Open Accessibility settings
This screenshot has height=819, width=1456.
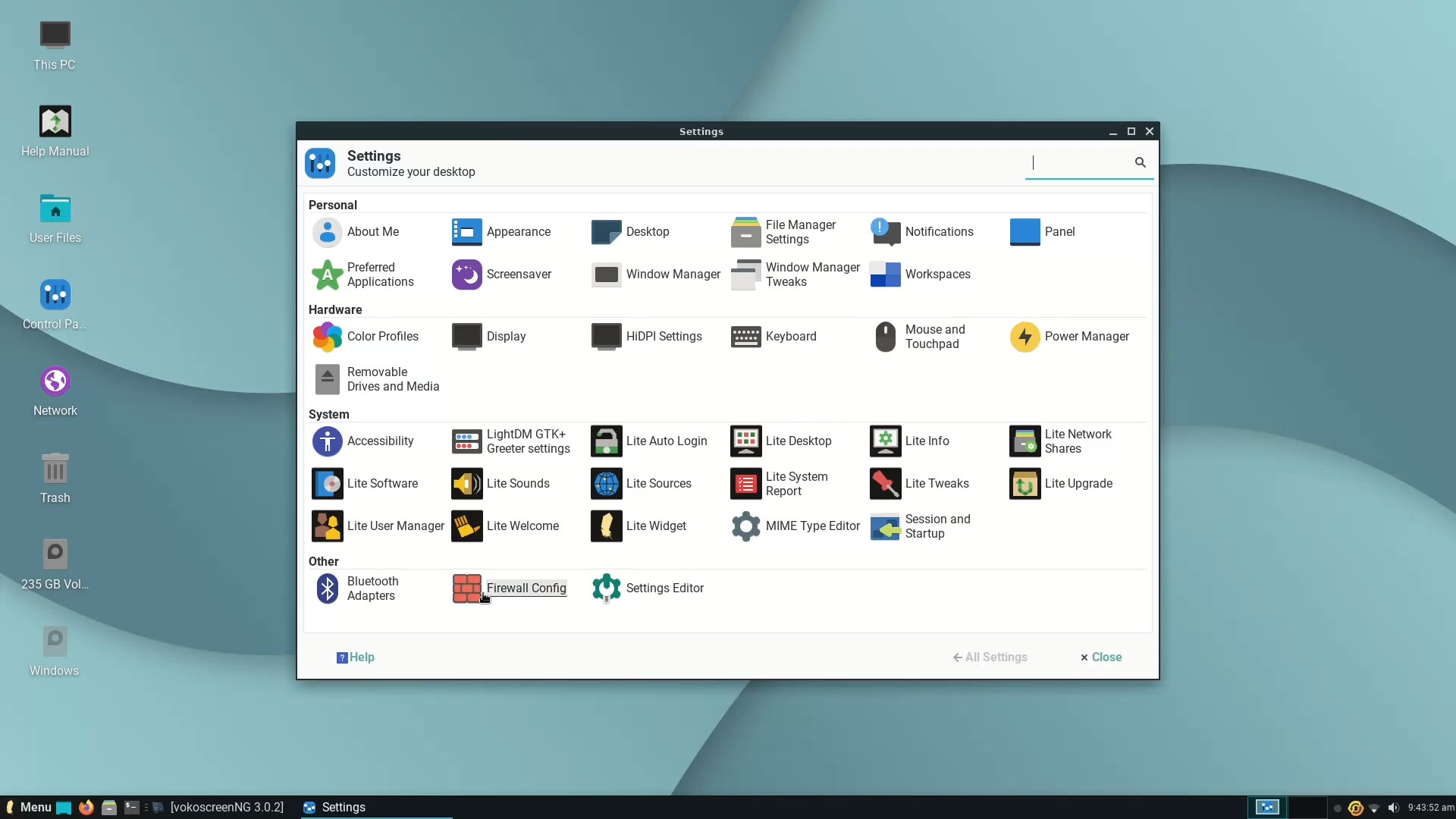pos(363,441)
